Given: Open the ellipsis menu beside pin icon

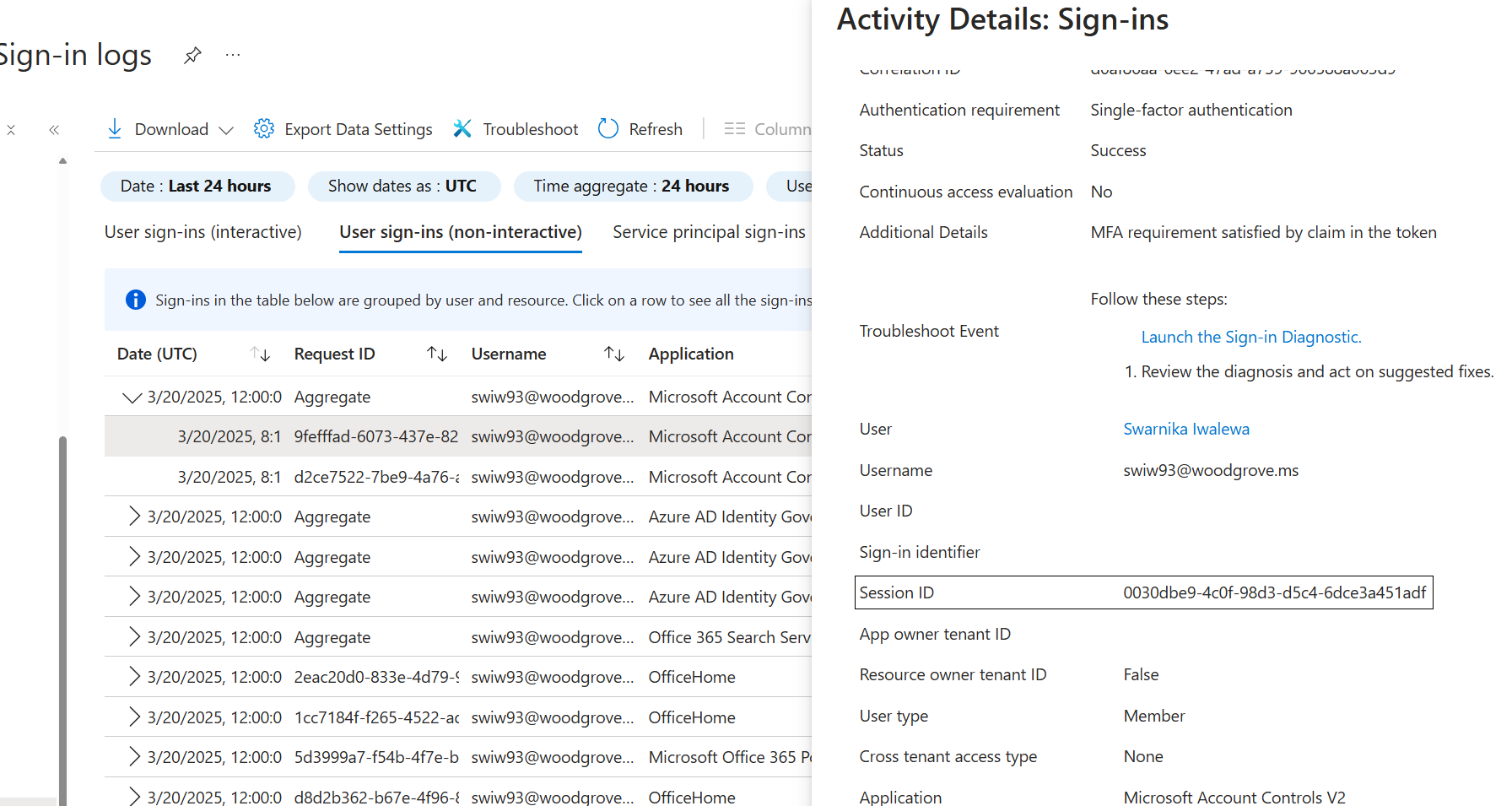Looking at the screenshot, I should (x=232, y=54).
